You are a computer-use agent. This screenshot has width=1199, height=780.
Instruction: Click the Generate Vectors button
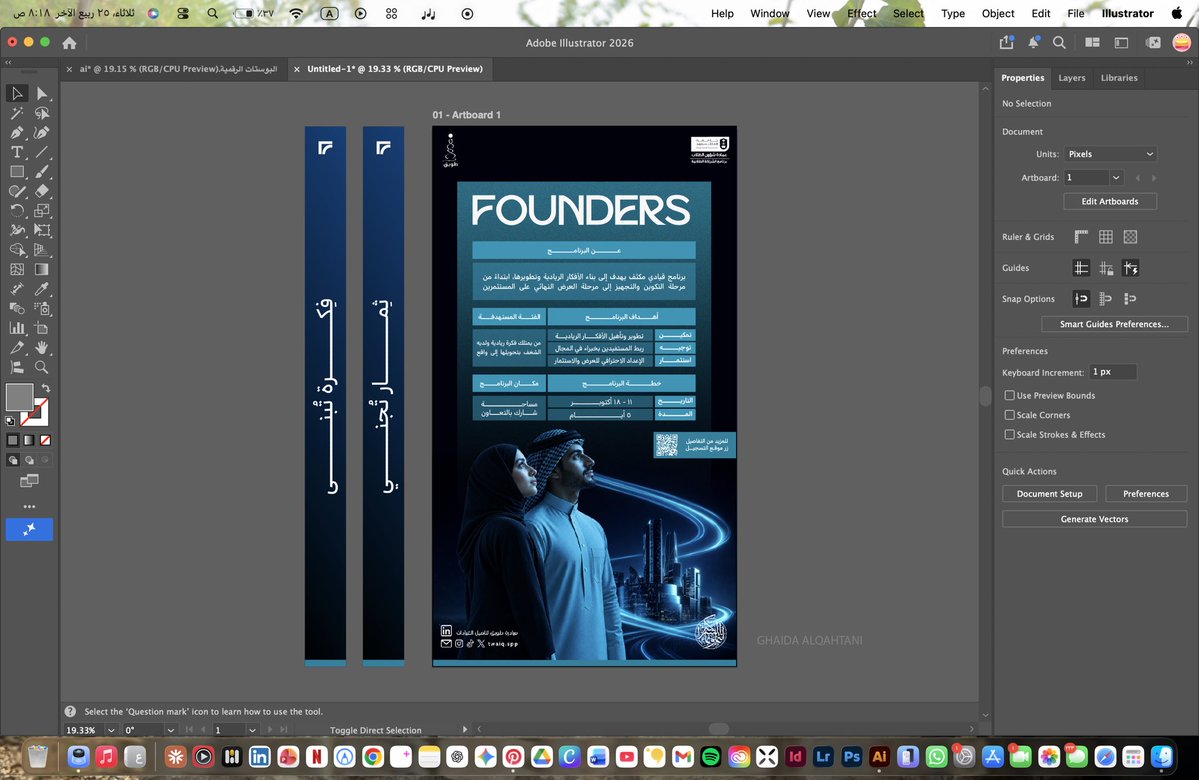[x=1094, y=519]
